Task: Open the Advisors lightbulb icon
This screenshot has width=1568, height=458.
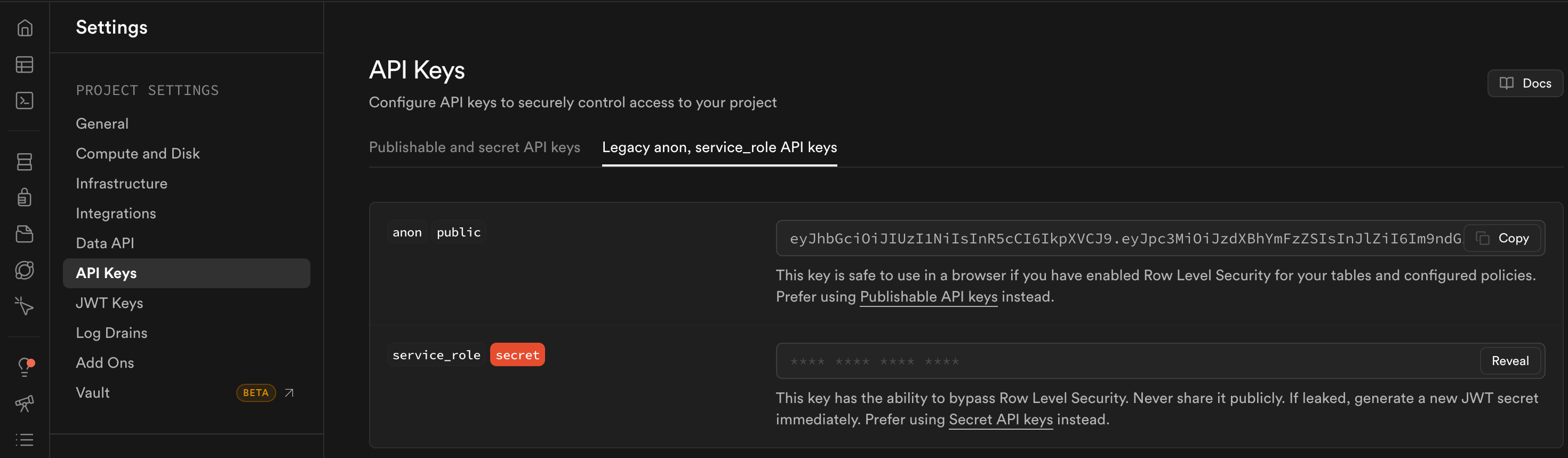Action: pos(25,367)
